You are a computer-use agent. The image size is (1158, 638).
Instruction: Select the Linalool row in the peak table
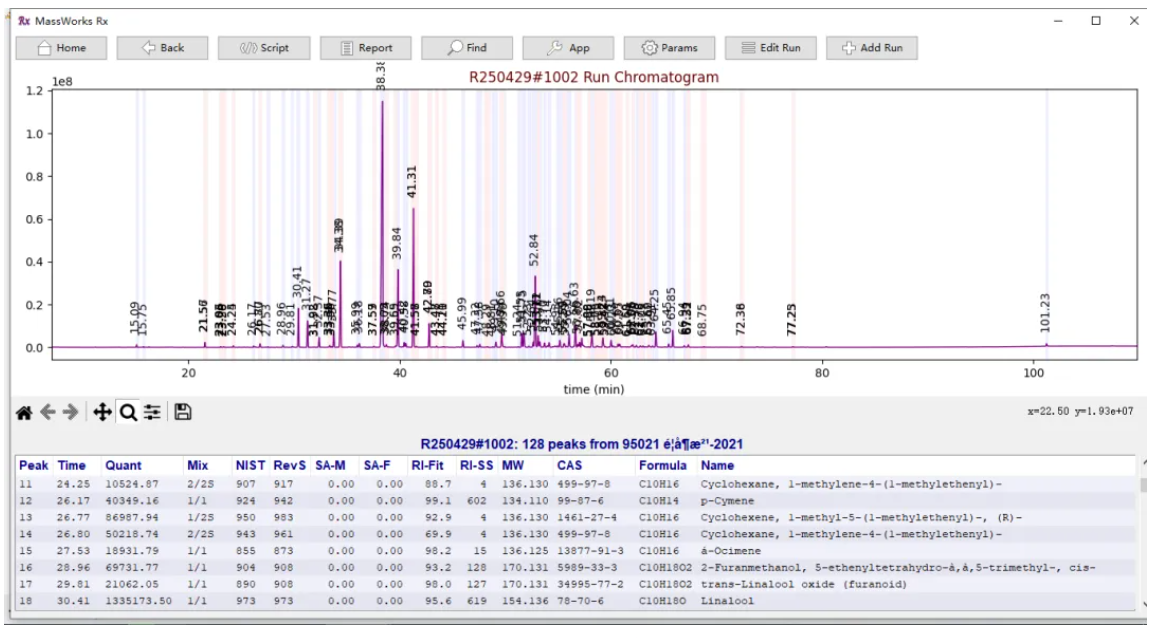[727, 602]
